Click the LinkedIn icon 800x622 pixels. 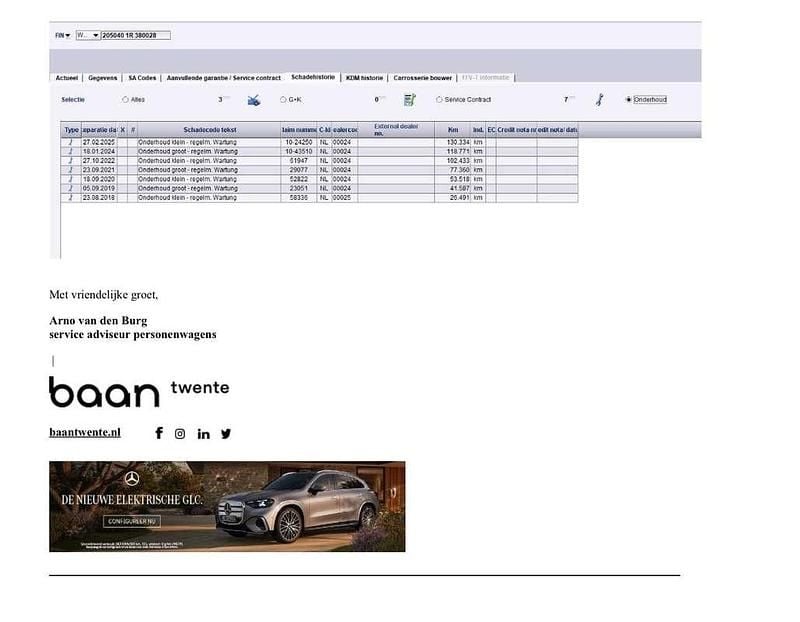click(x=203, y=433)
